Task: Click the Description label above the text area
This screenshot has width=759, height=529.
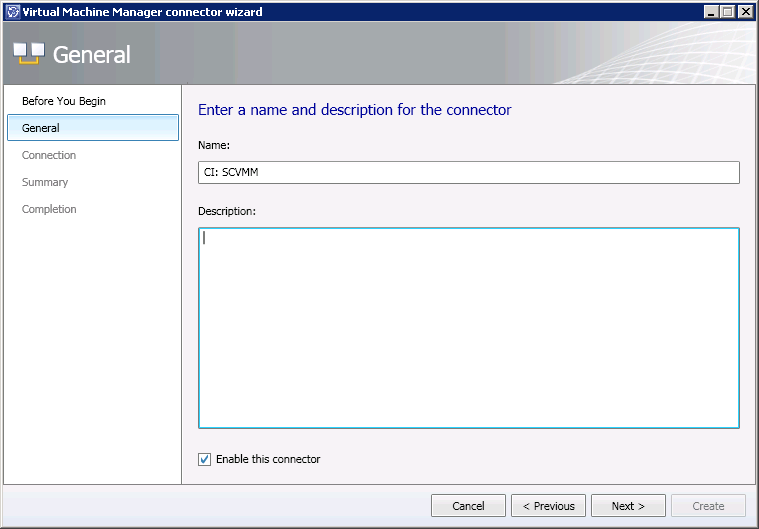Action: click(227, 211)
